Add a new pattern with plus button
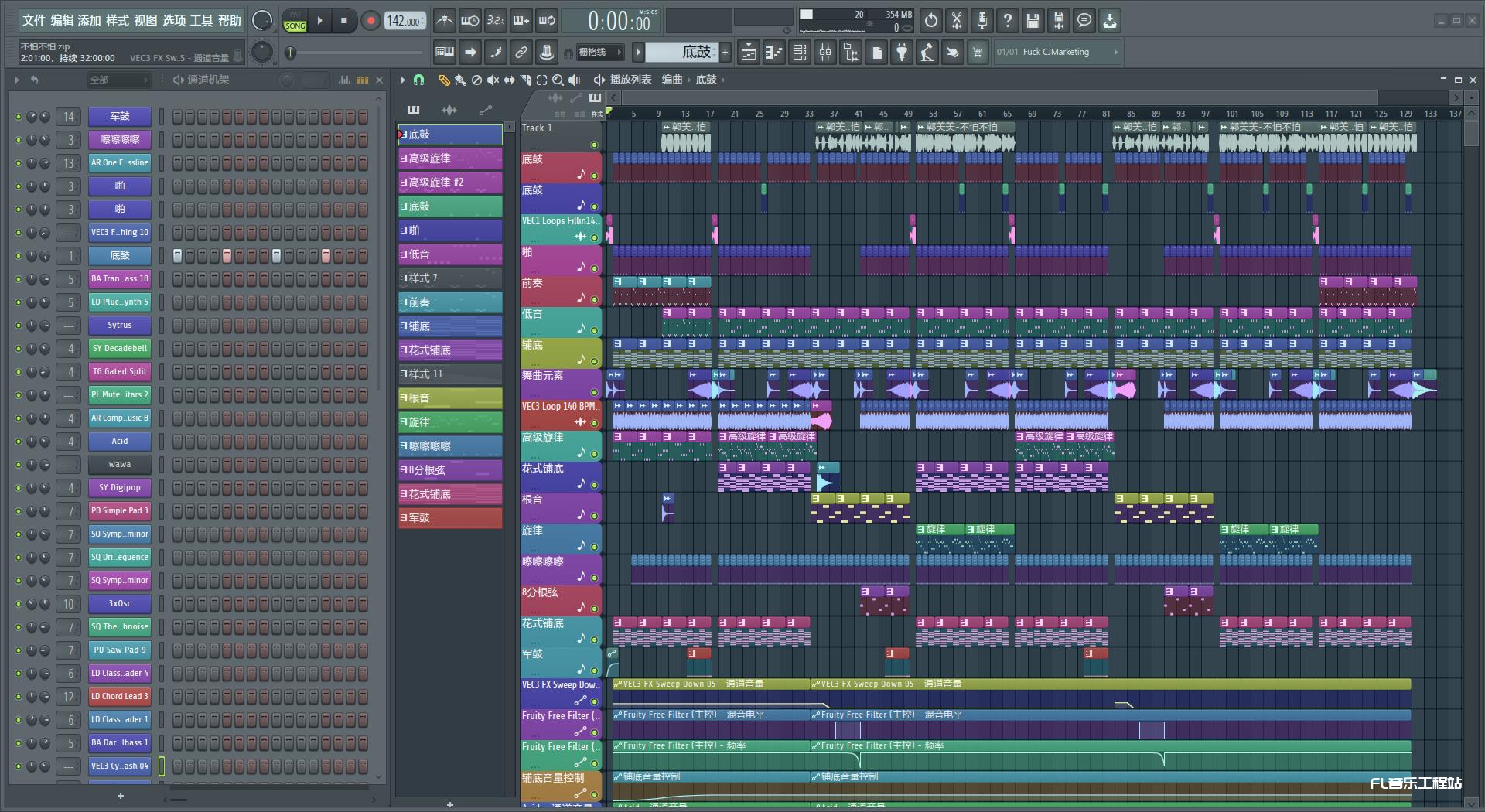1485x812 pixels. [725, 52]
